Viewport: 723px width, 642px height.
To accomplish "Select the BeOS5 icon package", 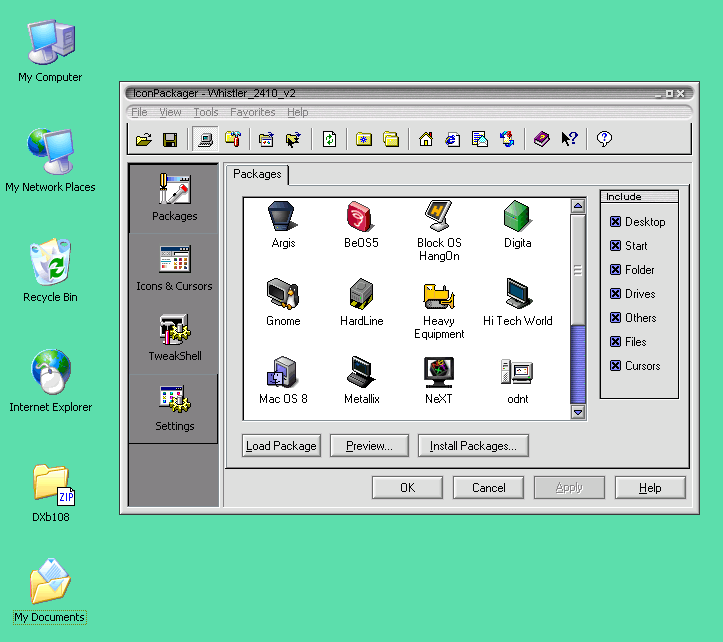I will click(361, 225).
